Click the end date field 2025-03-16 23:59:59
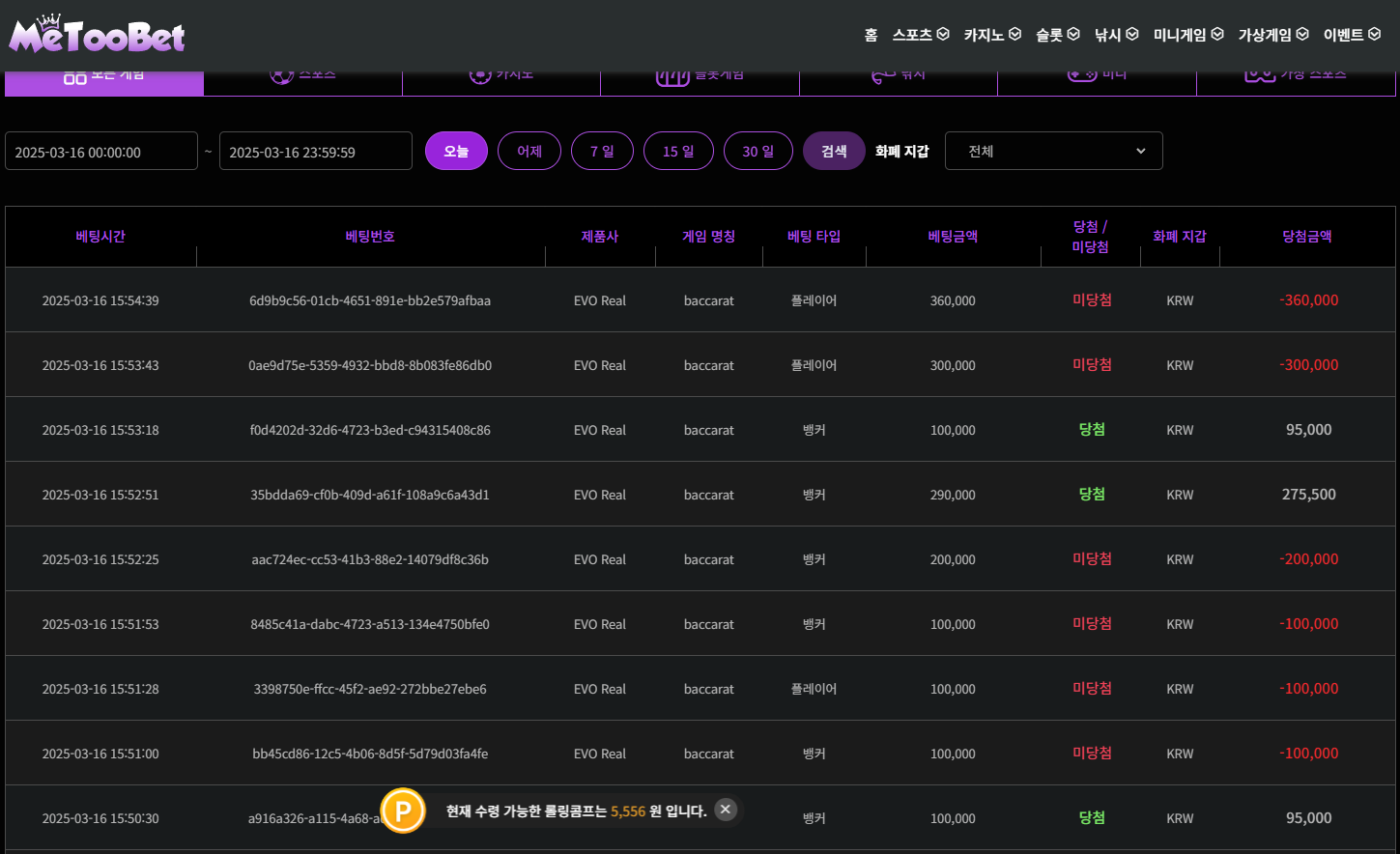This screenshot has width=1400, height=854. [316, 152]
